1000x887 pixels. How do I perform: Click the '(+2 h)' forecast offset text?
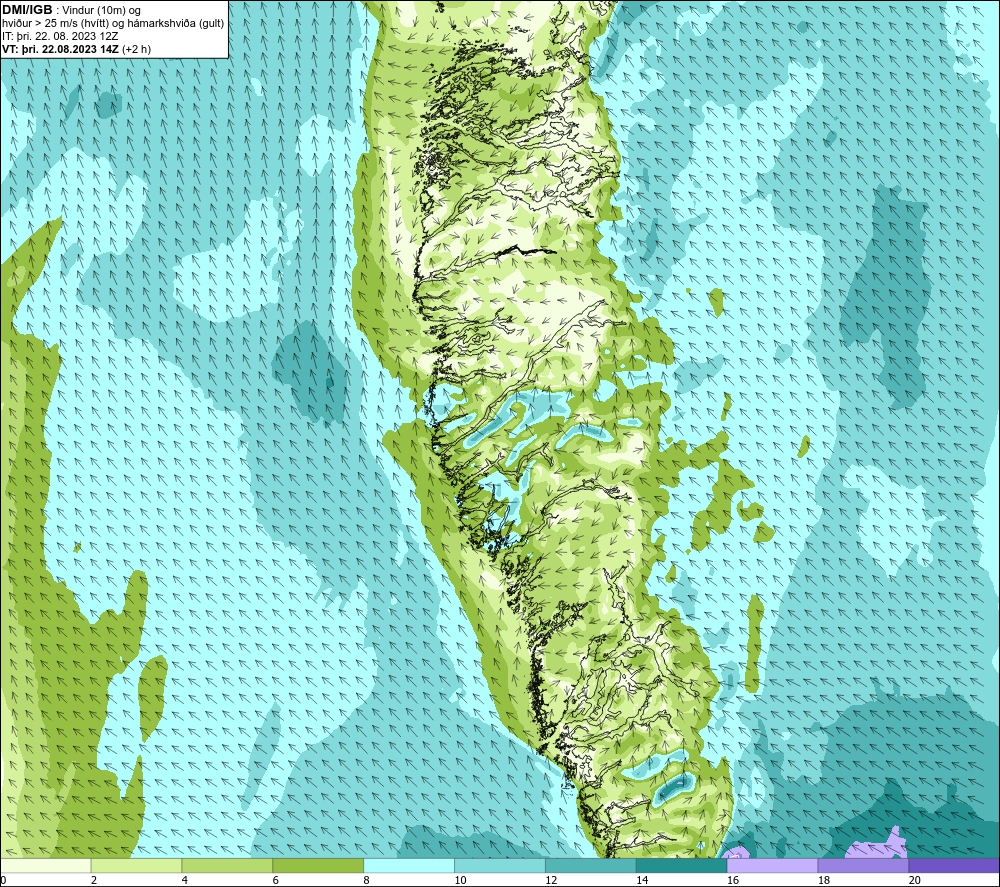tap(136, 49)
